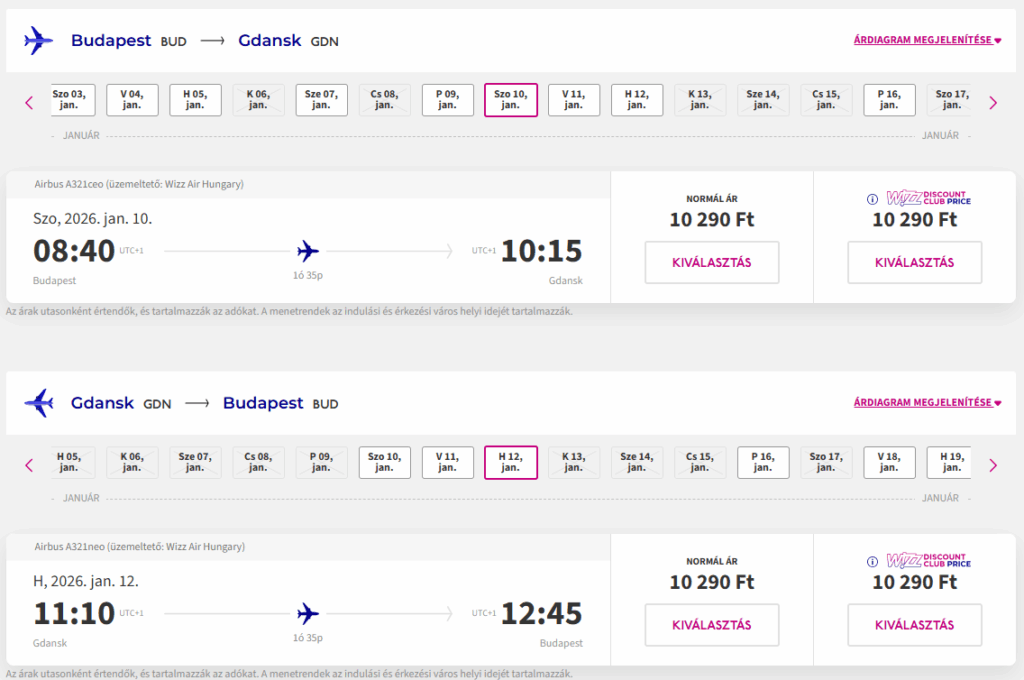This screenshot has width=1024, height=680.
Task: Go to previous return dates arrow
Action: (29, 465)
